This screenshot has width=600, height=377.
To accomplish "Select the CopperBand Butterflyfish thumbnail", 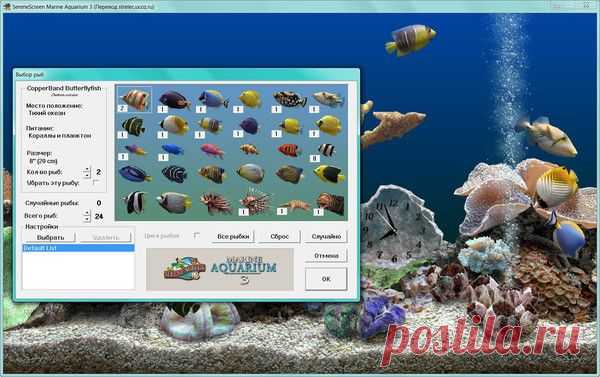I will point(135,100).
